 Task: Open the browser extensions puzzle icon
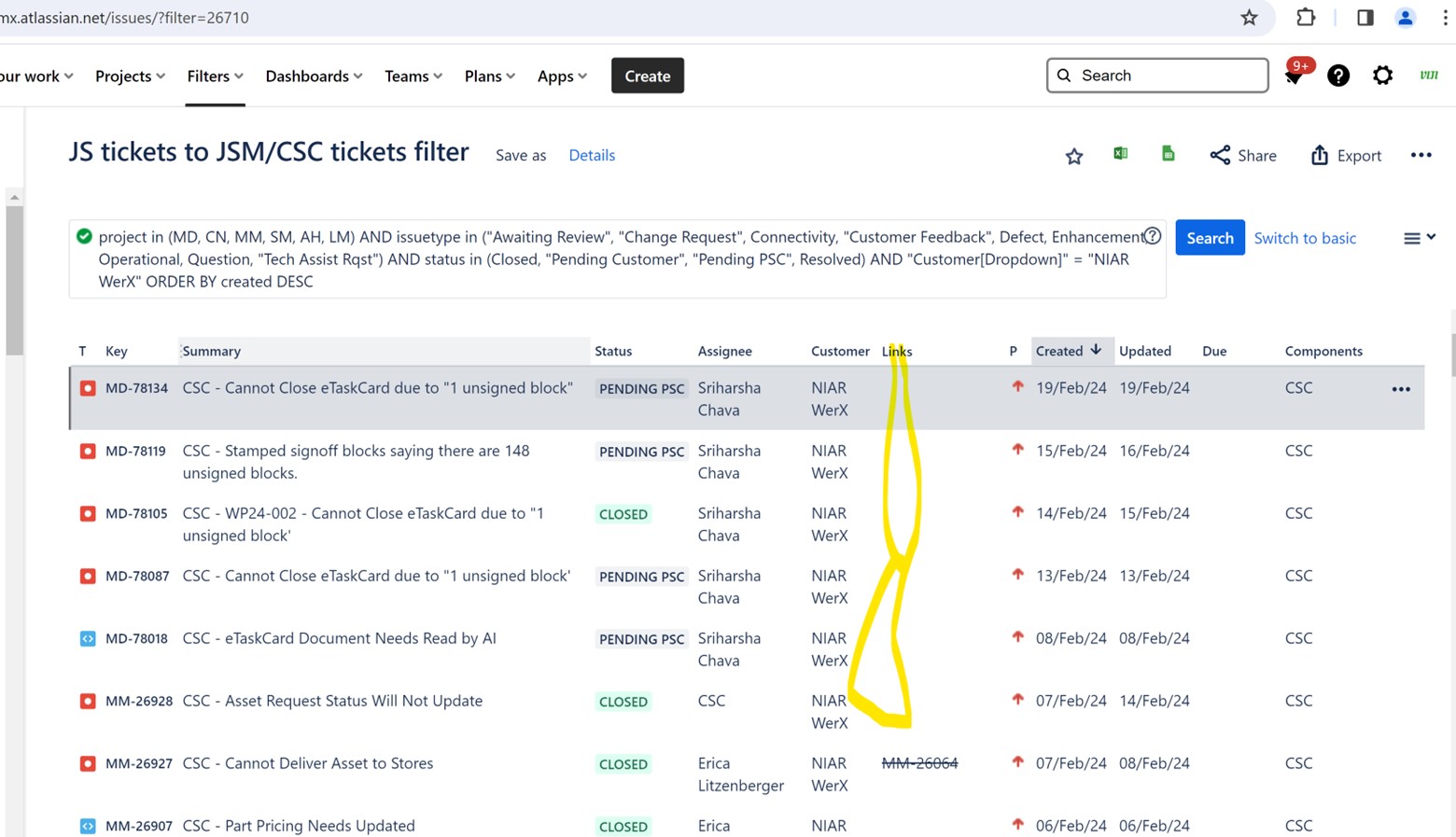1306,17
